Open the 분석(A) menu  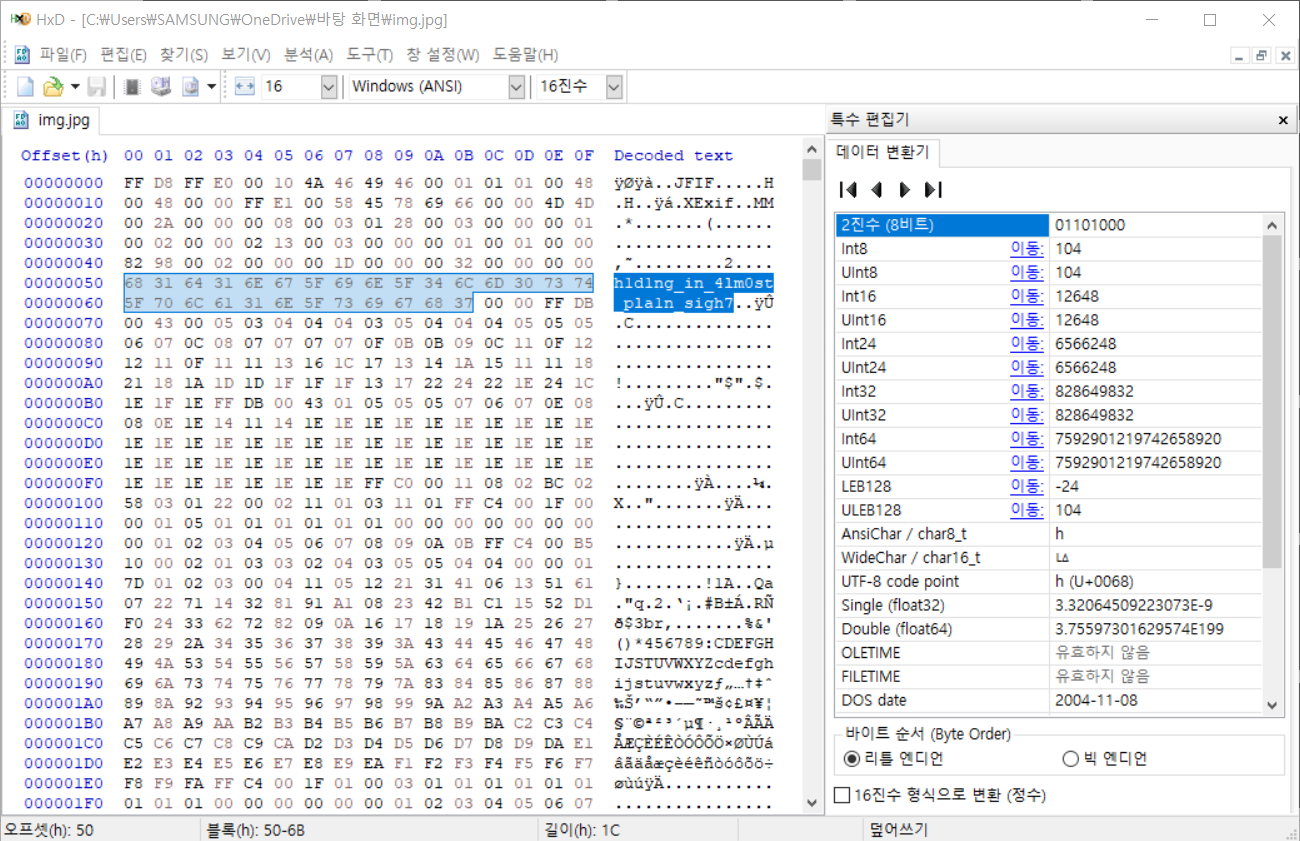coord(308,54)
